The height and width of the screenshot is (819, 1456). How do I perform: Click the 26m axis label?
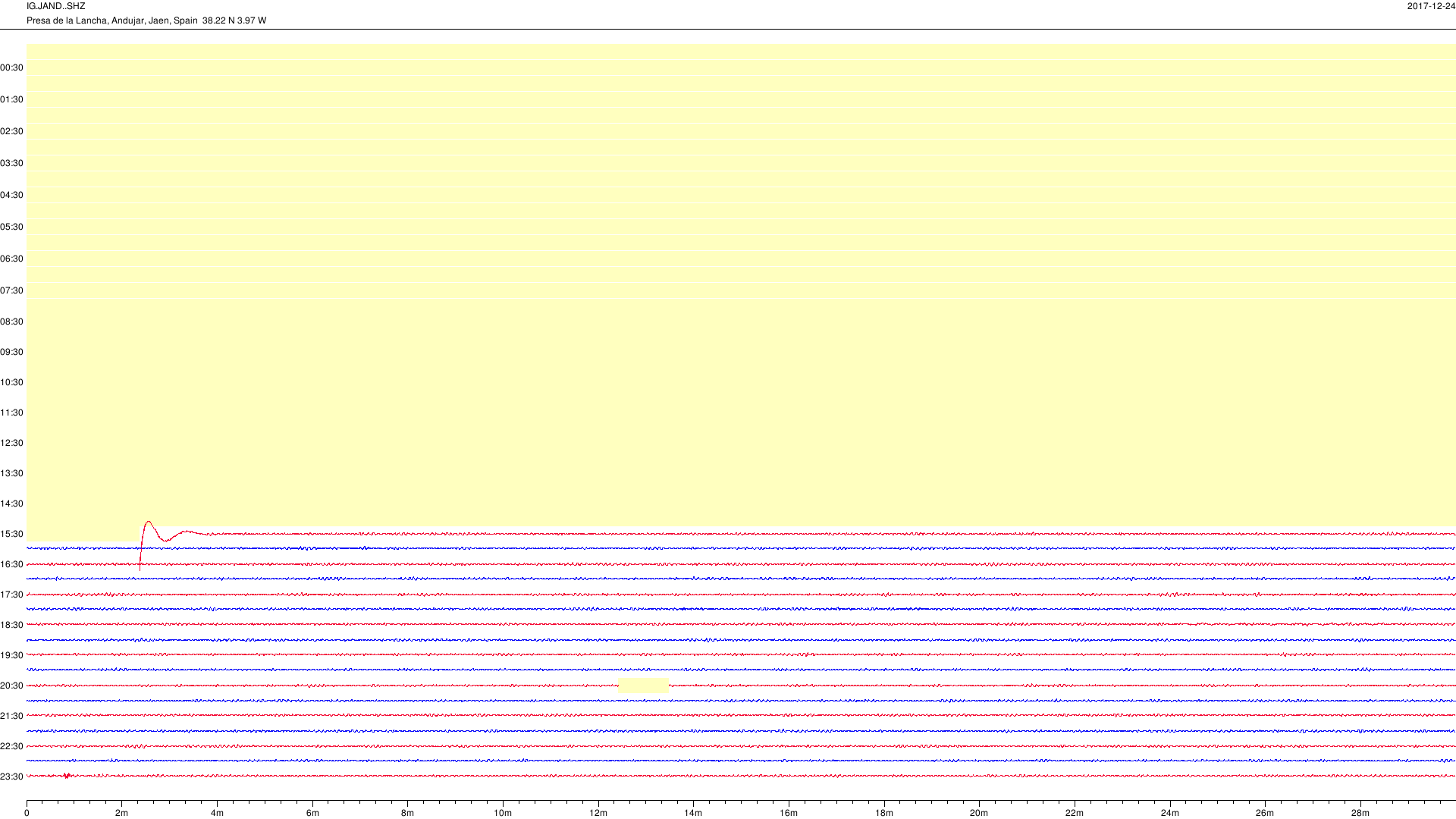[1265, 813]
